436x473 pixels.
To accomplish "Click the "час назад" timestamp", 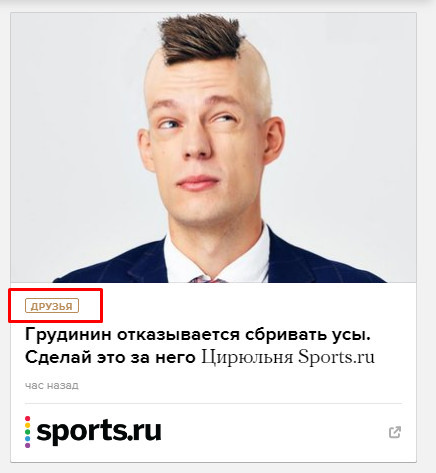I will [x=52, y=385].
